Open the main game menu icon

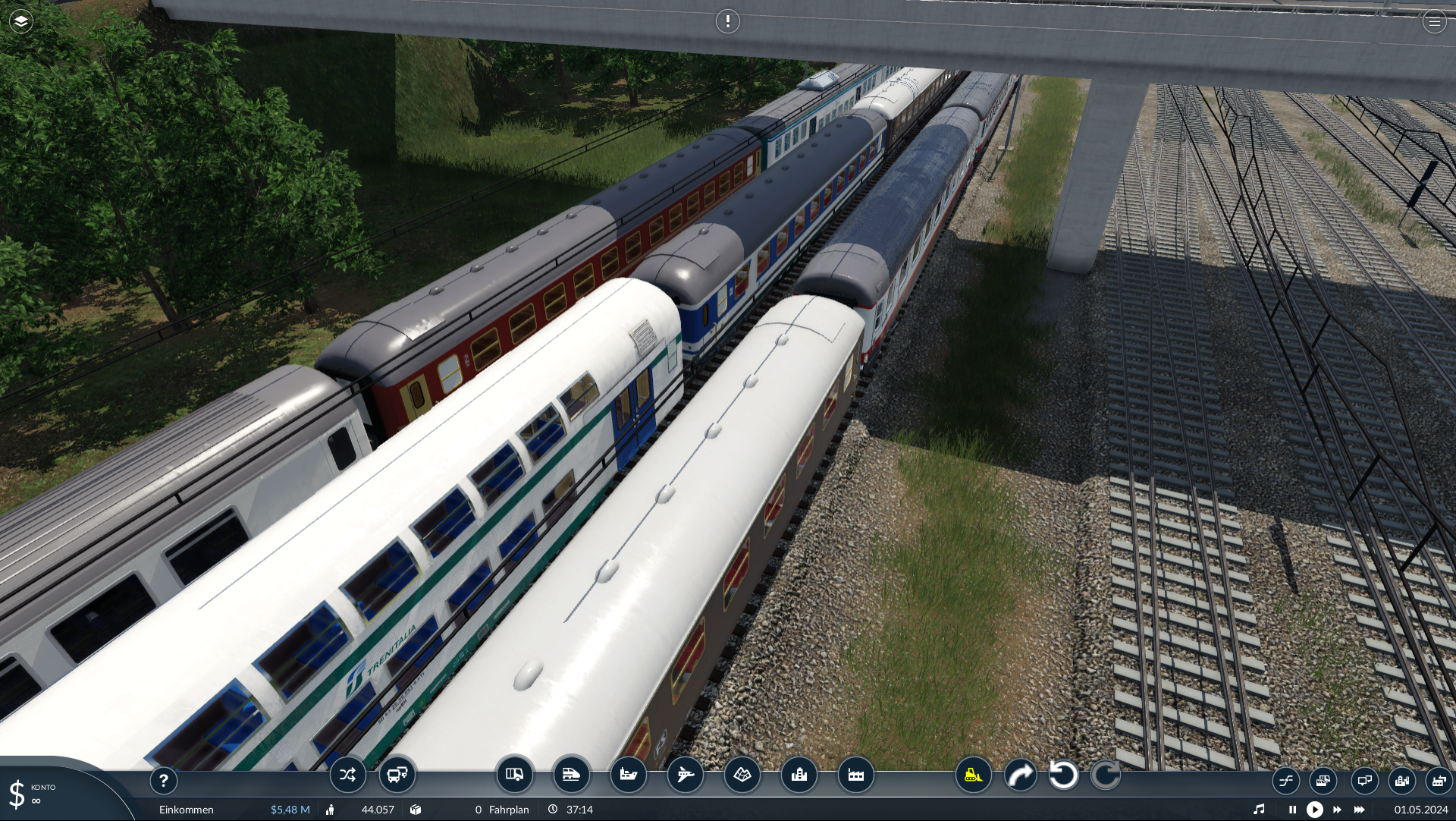(1434, 22)
